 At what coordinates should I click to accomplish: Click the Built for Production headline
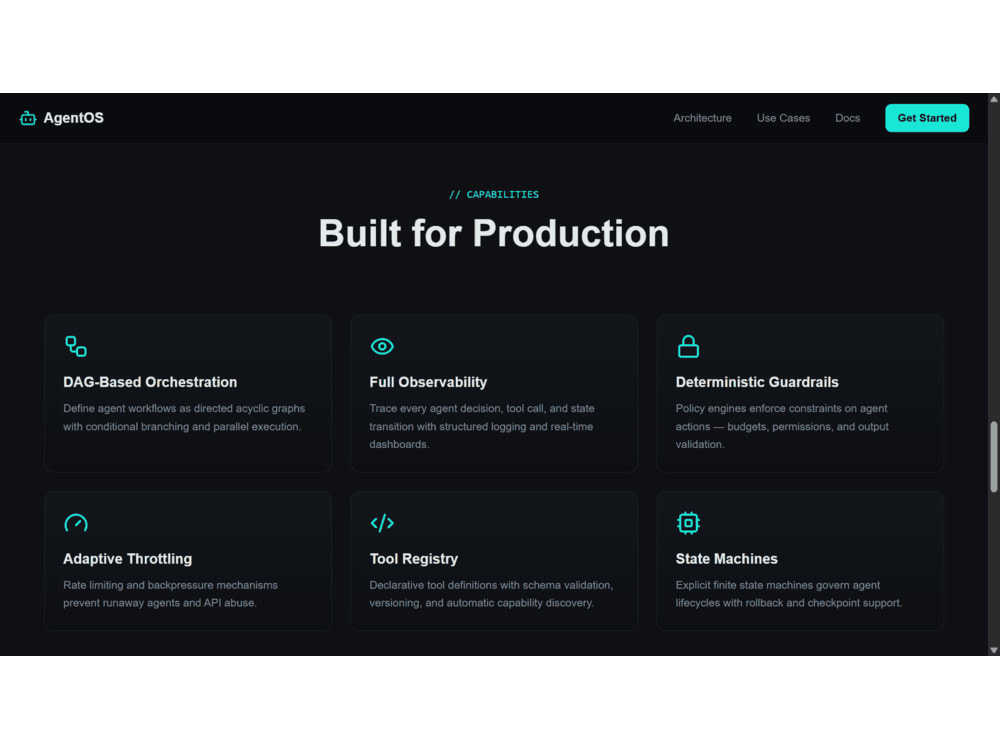[494, 233]
